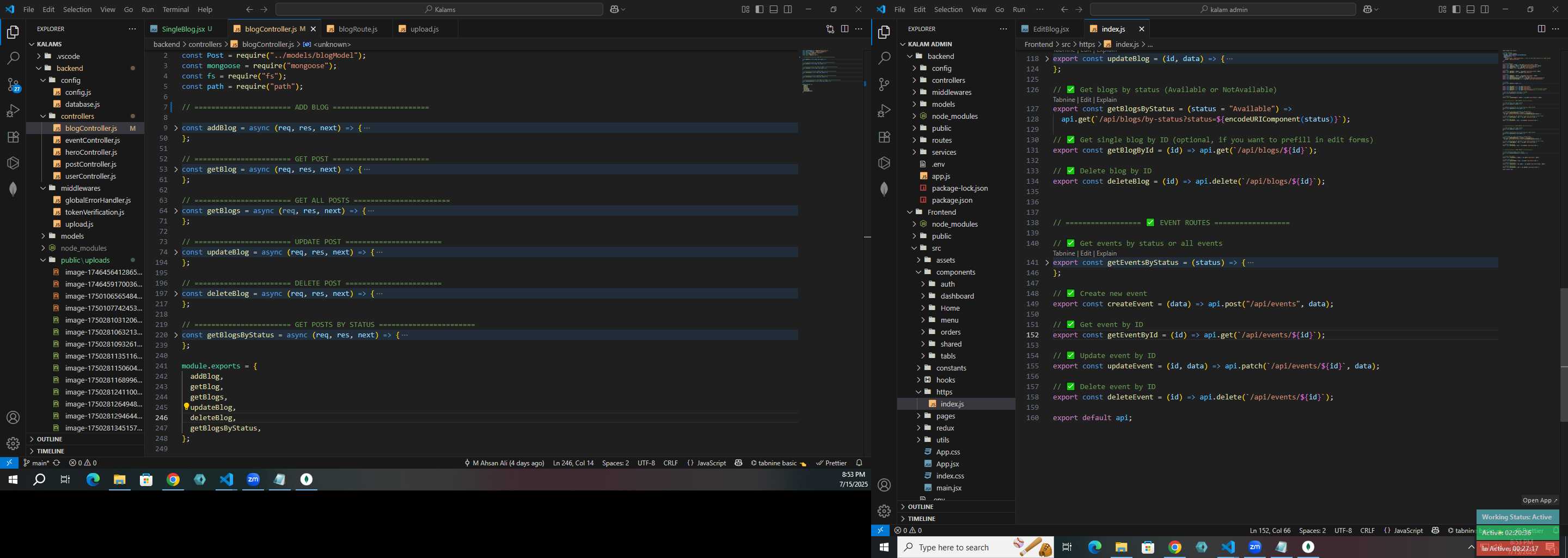The width and height of the screenshot is (1568, 558).
Task: Close the index.js tab in kalam admin
Action: click(1141, 29)
